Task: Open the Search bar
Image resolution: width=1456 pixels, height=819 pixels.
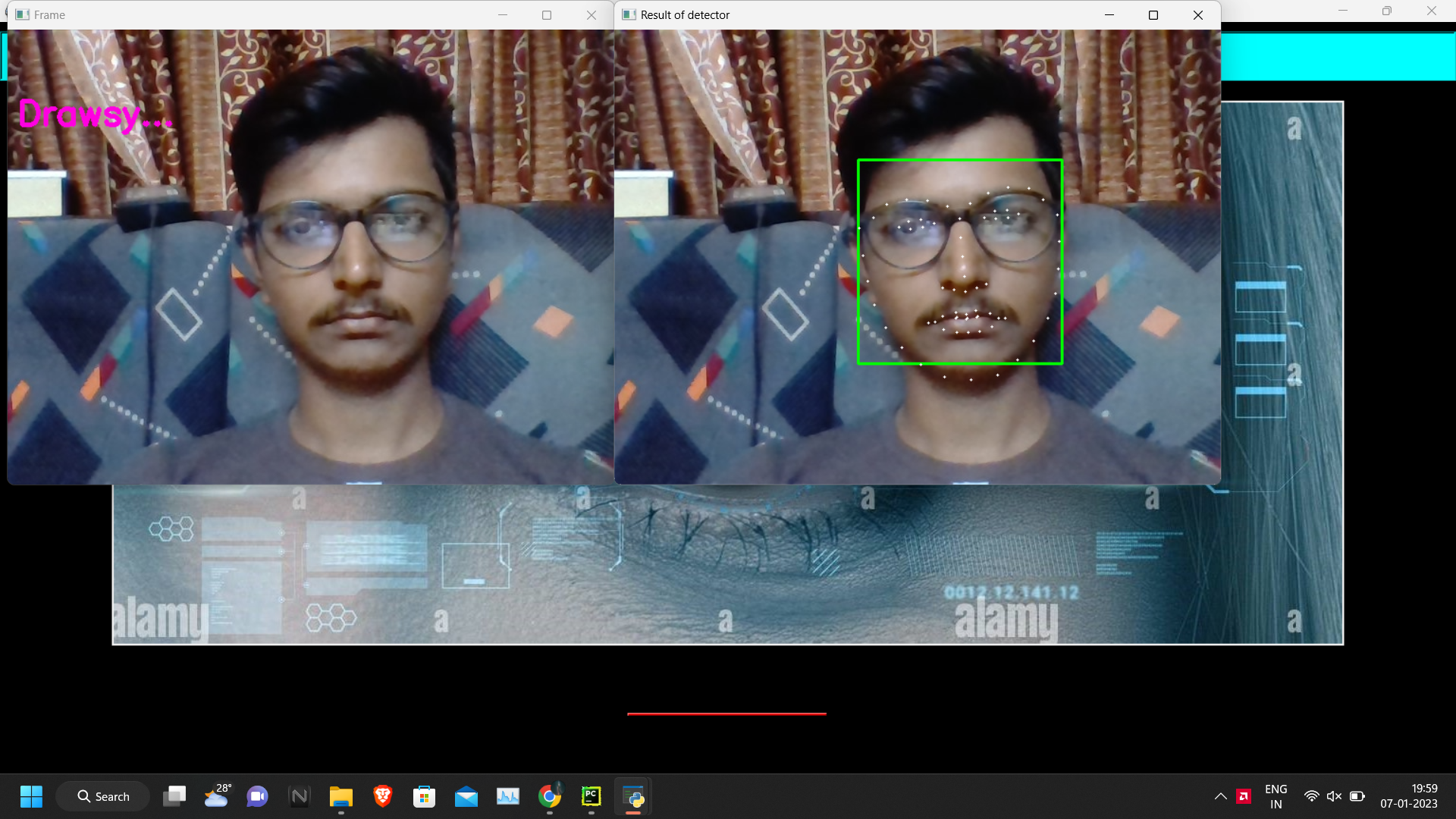Action: [103, 797]
